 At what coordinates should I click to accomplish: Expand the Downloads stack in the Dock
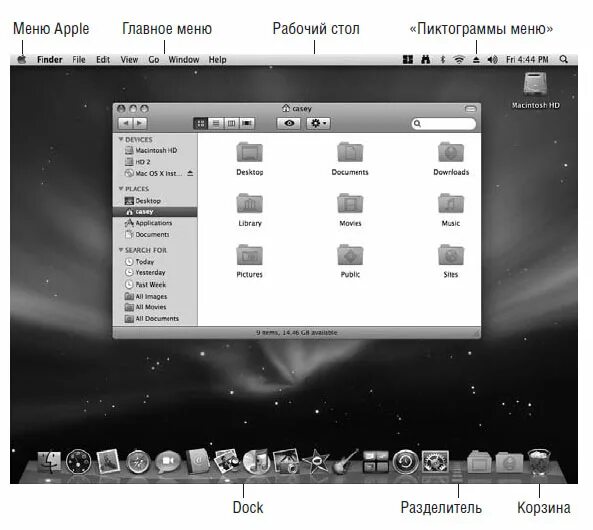click(x=509, y=462)
